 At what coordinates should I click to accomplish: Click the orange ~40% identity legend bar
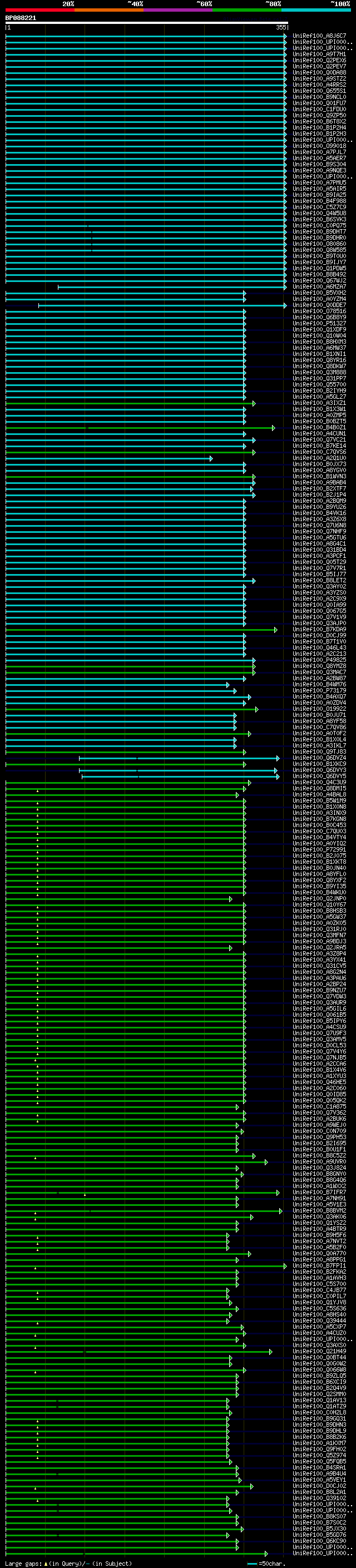pos(109,10)
